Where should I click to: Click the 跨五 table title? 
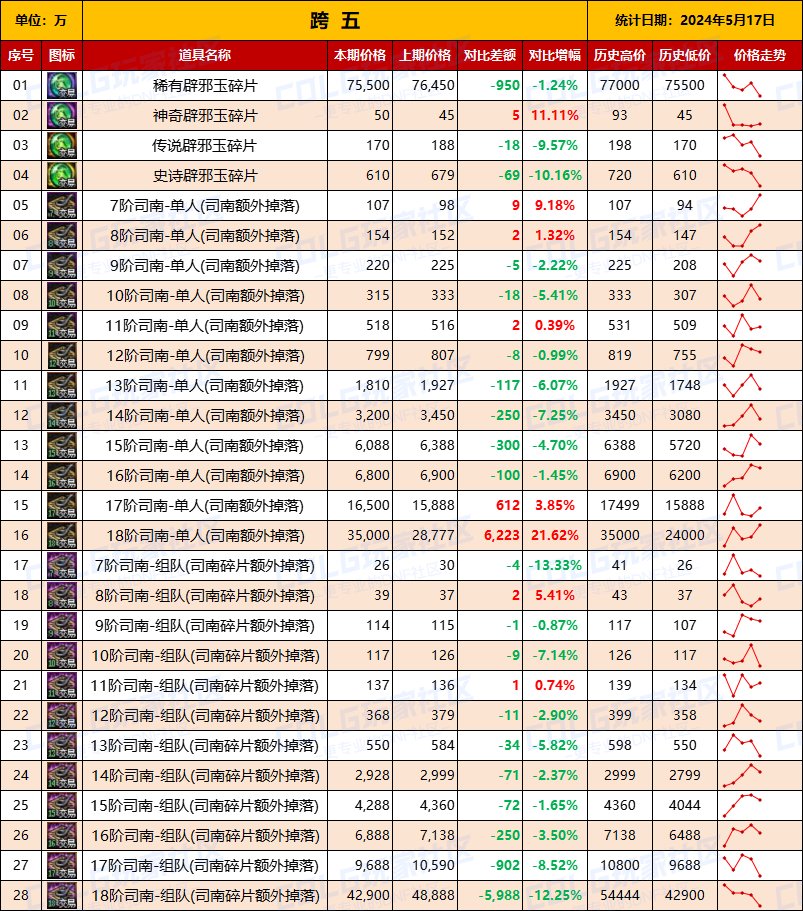click(x=335, y=21)
